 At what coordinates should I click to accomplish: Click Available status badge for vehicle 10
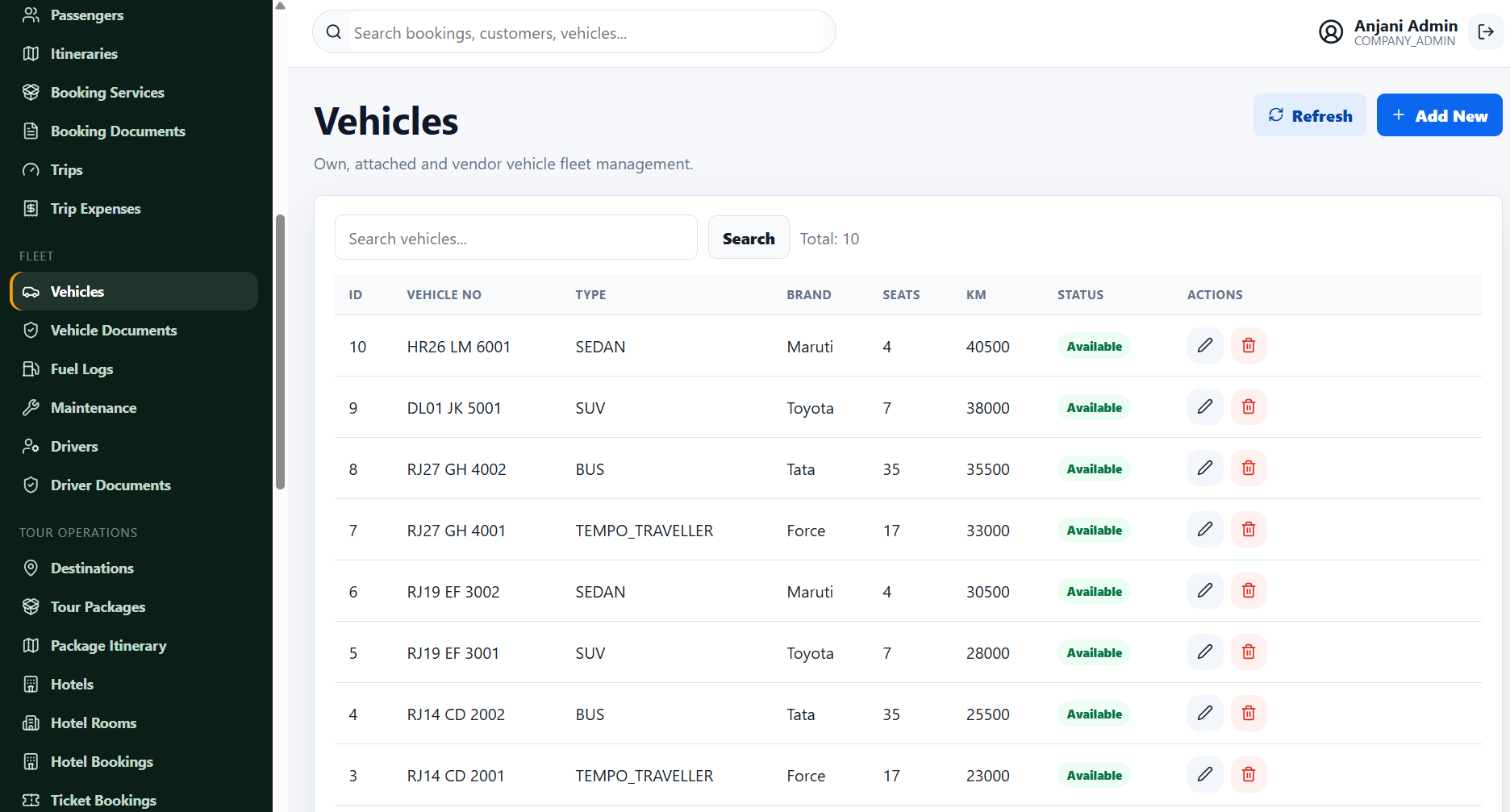(x=1094, y=346)
